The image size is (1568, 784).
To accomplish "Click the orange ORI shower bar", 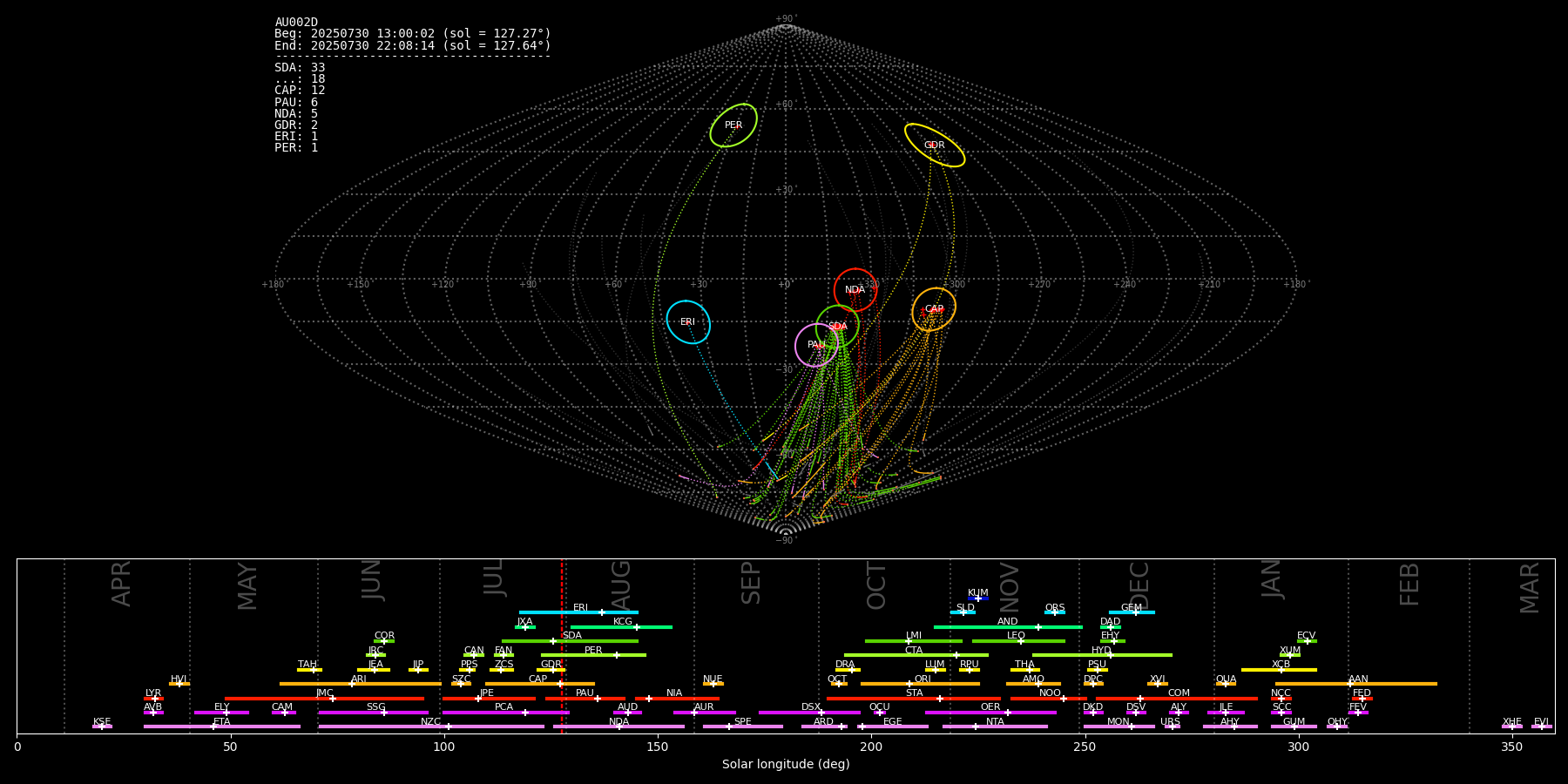I will tap(920, 684).
